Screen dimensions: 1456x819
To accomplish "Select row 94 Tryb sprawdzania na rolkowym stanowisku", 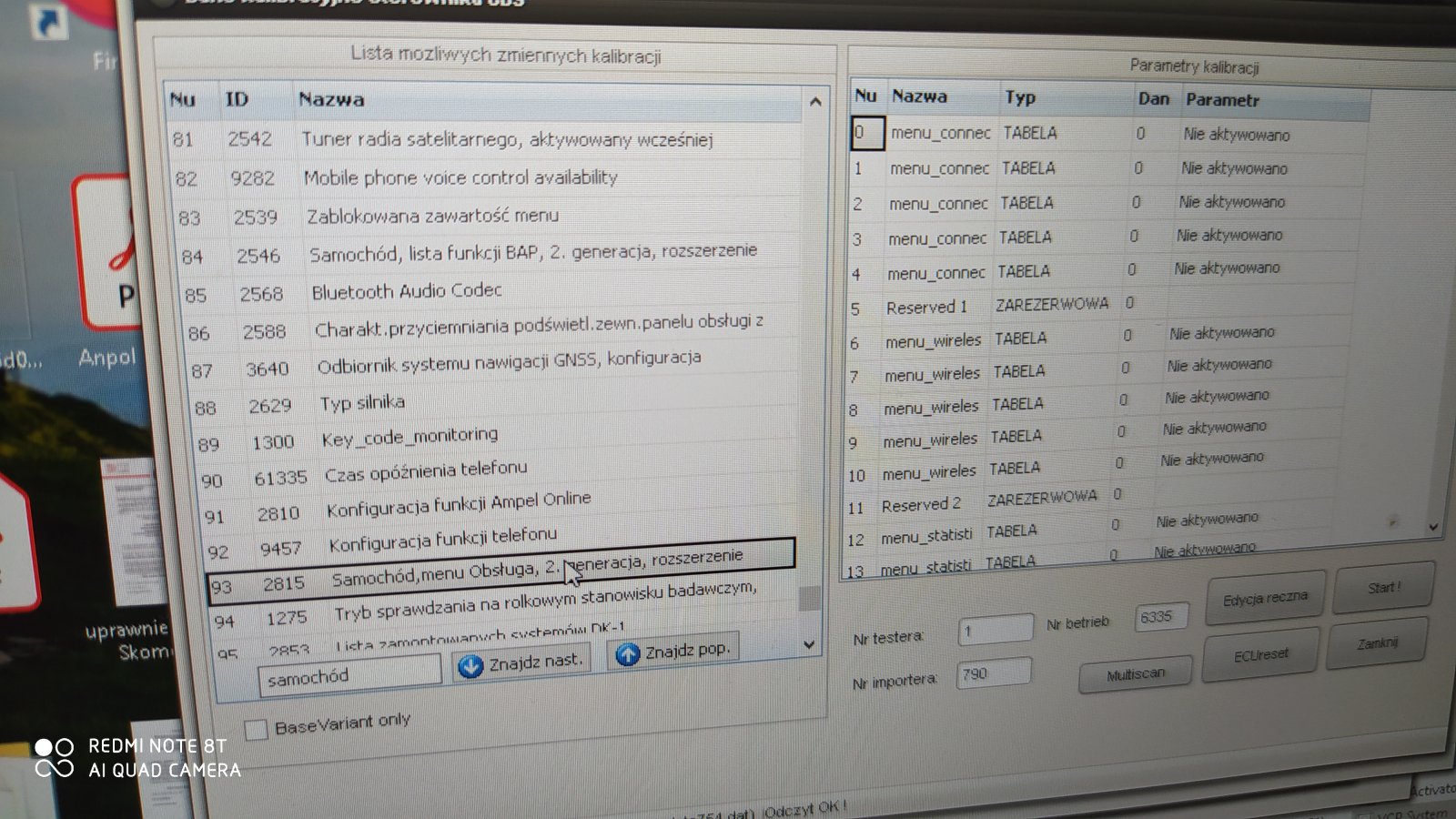I will tap(503, 604).
